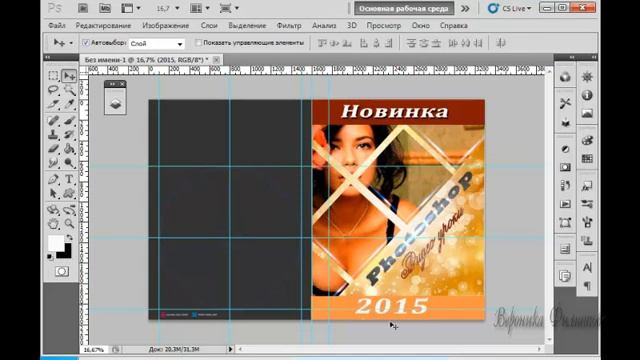640x360 pixels.
Task: Select the Zoom tool in the toolbox
Action: [x=69, y=224]
